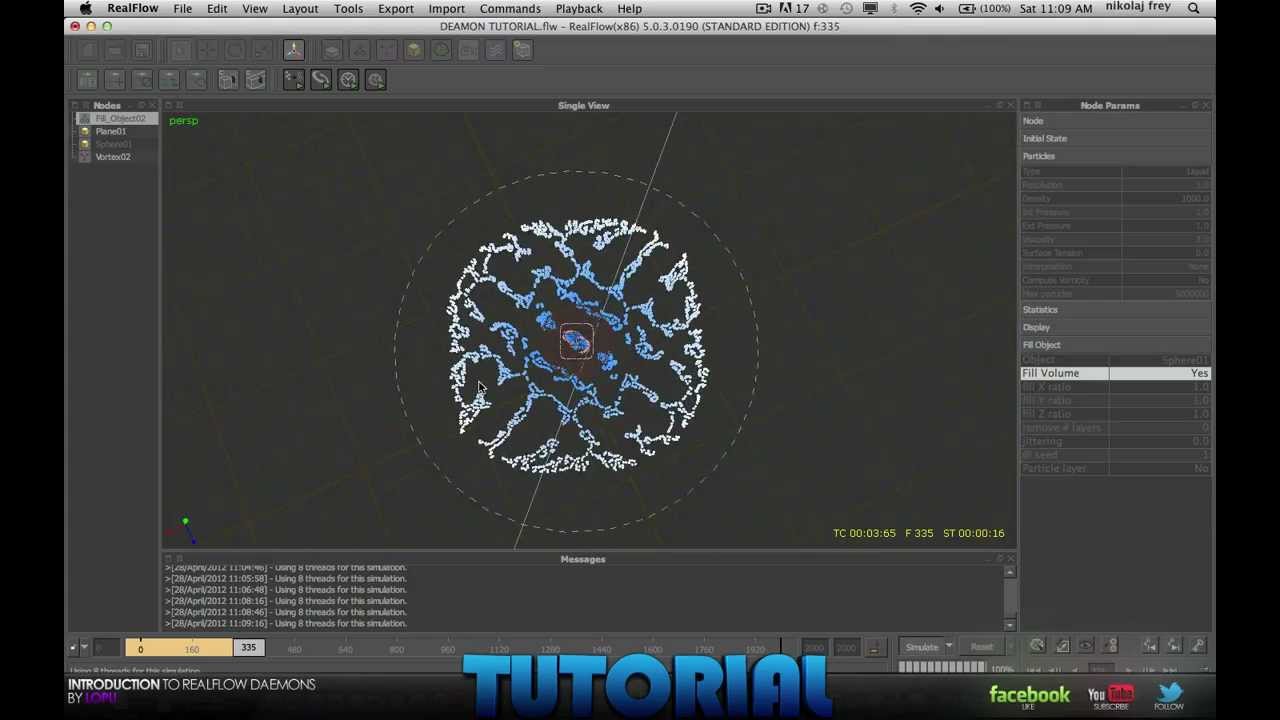1280x720 pixels.
Task: Open the Commands menu
Action: [510, 8]
